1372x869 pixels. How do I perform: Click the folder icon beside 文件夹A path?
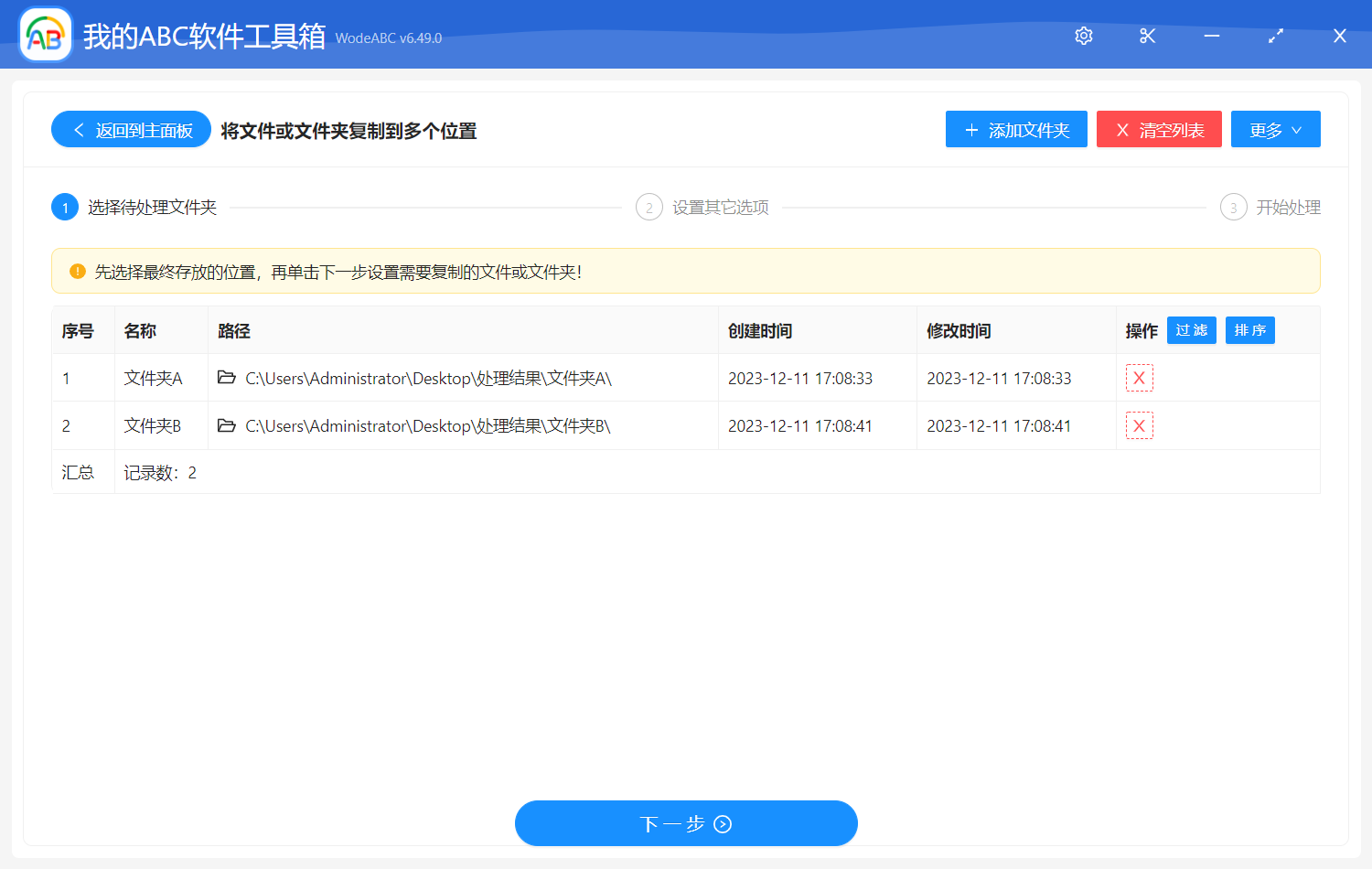[x=227, y=378]
